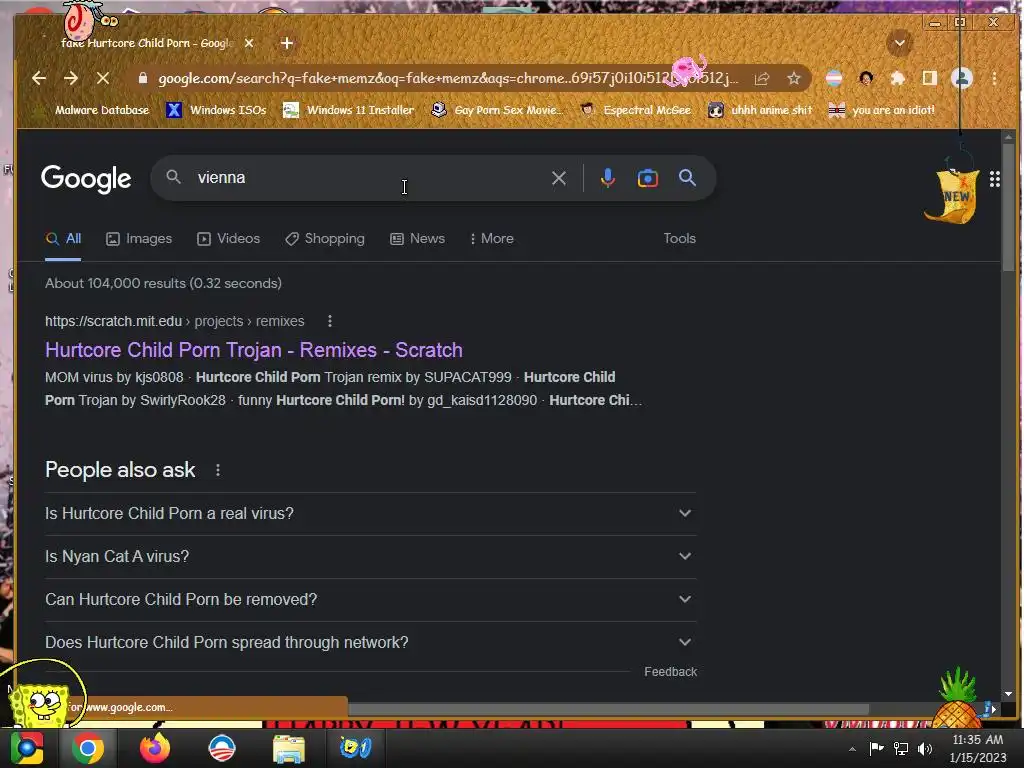Open the People also ask options menu
Viewport: 1024px width, 768px height.
tap(218, 470)
